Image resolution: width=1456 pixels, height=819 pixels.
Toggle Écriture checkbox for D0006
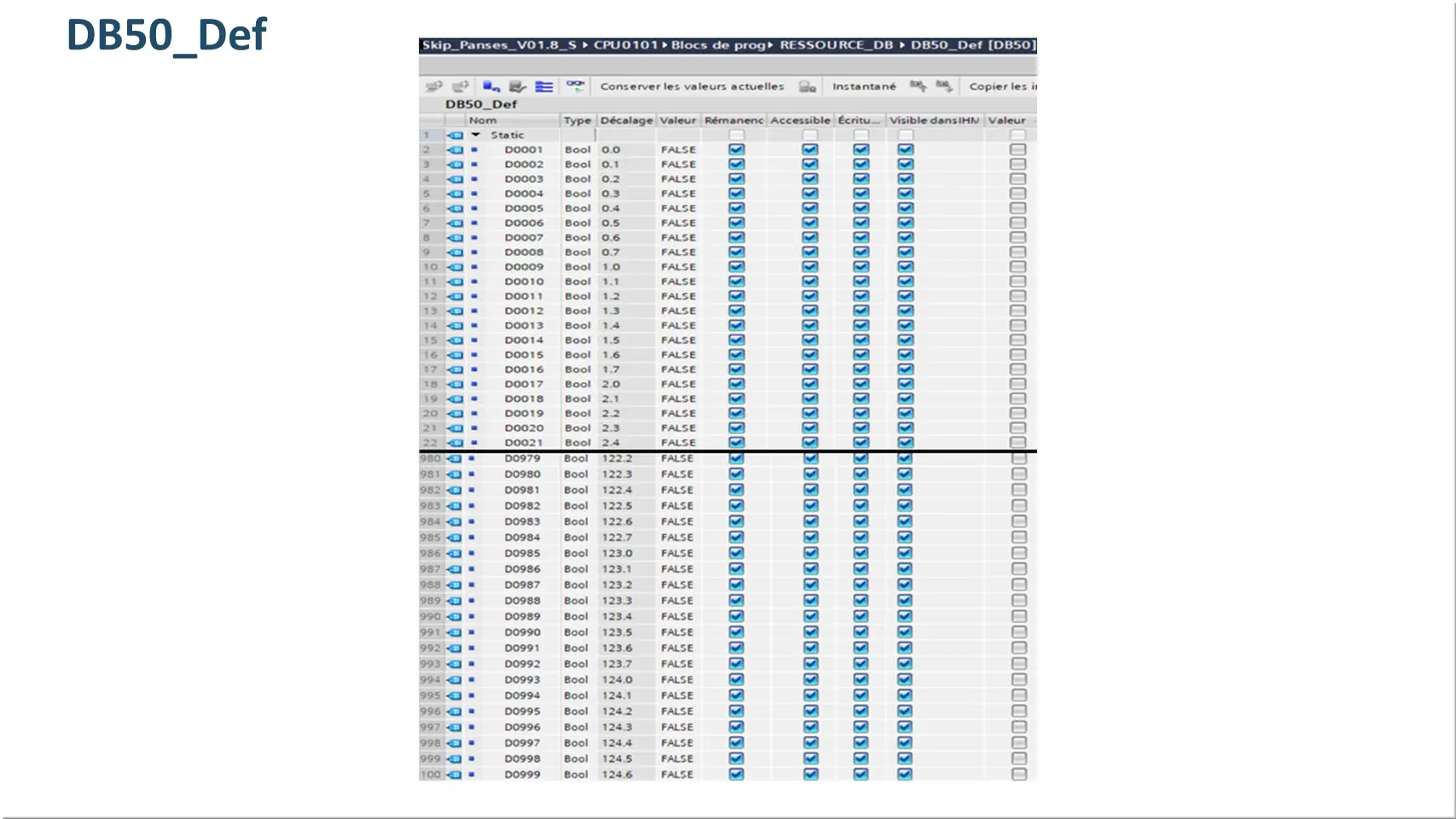(861, 223)
